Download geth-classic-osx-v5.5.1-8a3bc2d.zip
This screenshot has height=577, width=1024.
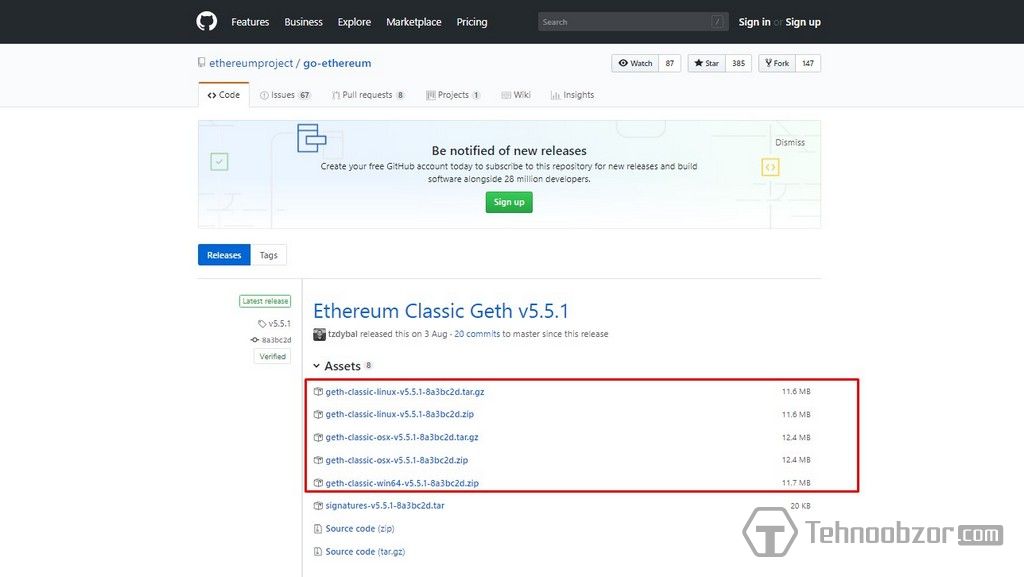point(396,460)
